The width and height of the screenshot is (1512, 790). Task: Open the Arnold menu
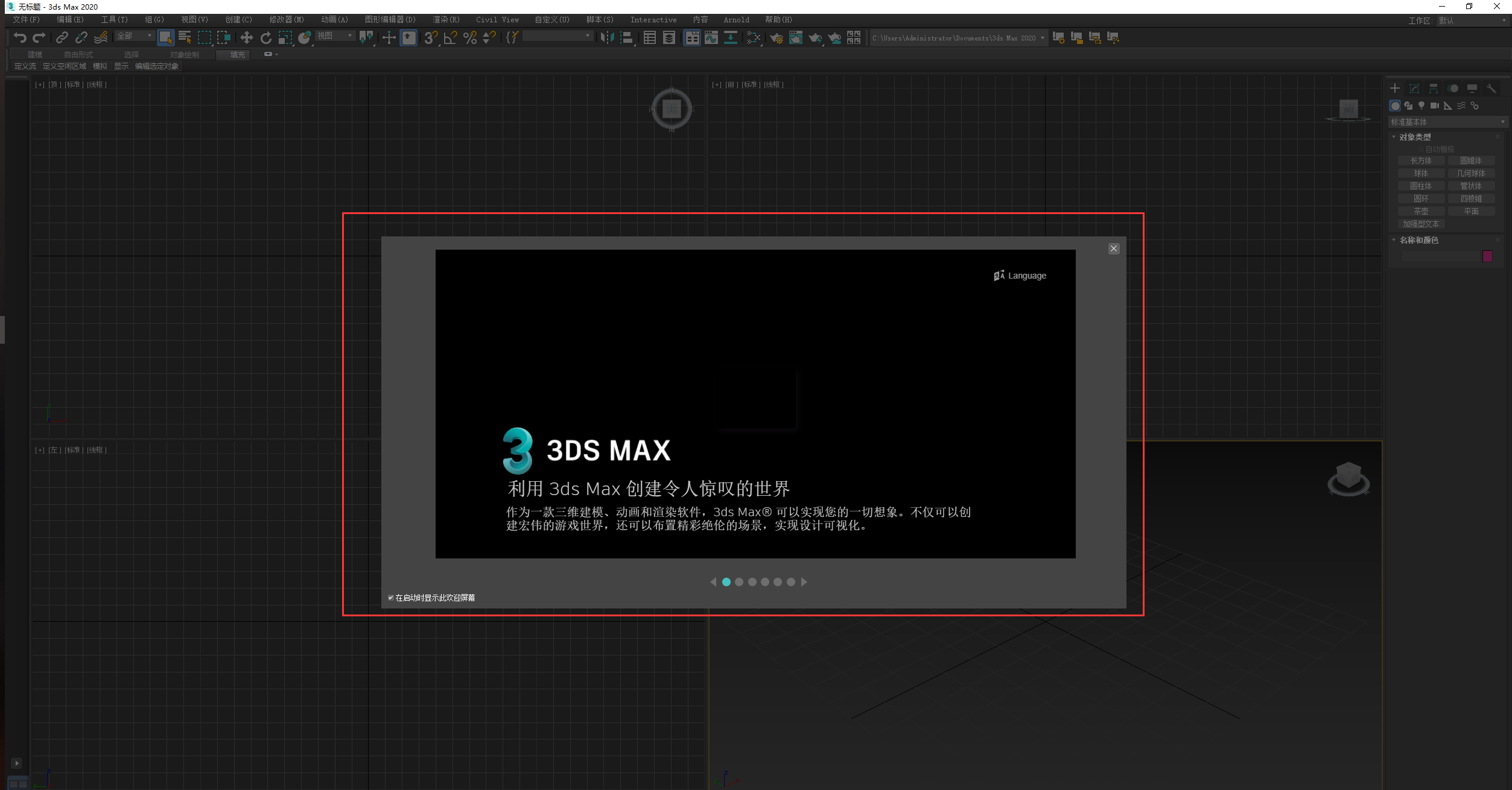coord(736,20)
